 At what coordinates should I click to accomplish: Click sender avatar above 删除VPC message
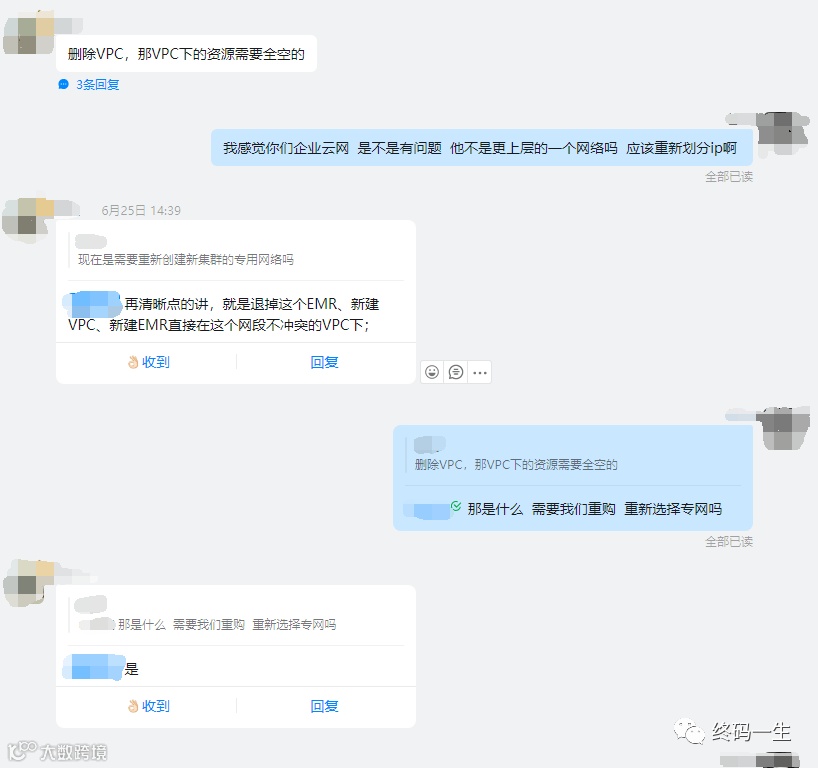29,35
